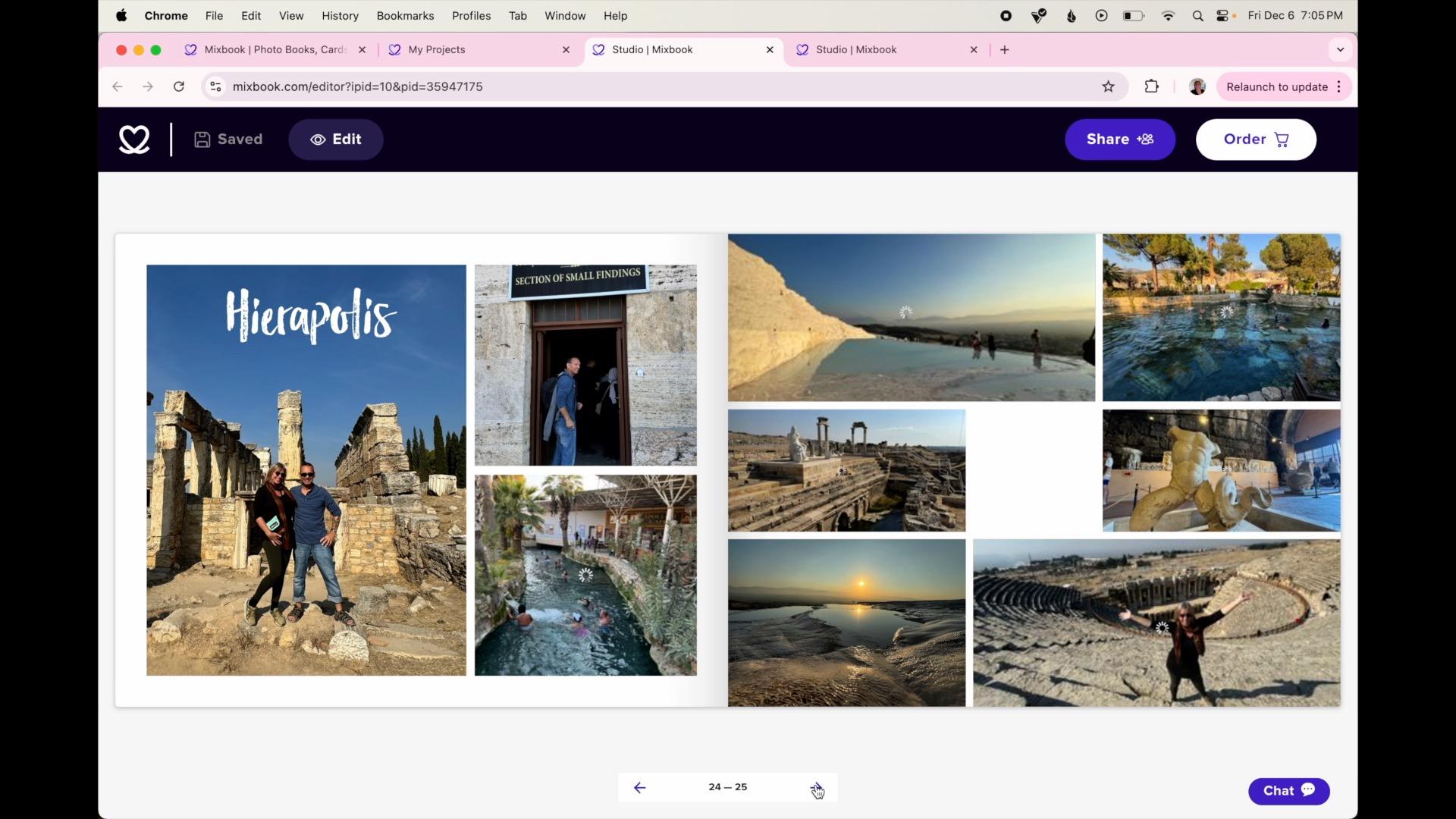The width and height of the screenshot is (1456, 819).
Task: Click the Order cart button
Action: tap(1256, 140)
